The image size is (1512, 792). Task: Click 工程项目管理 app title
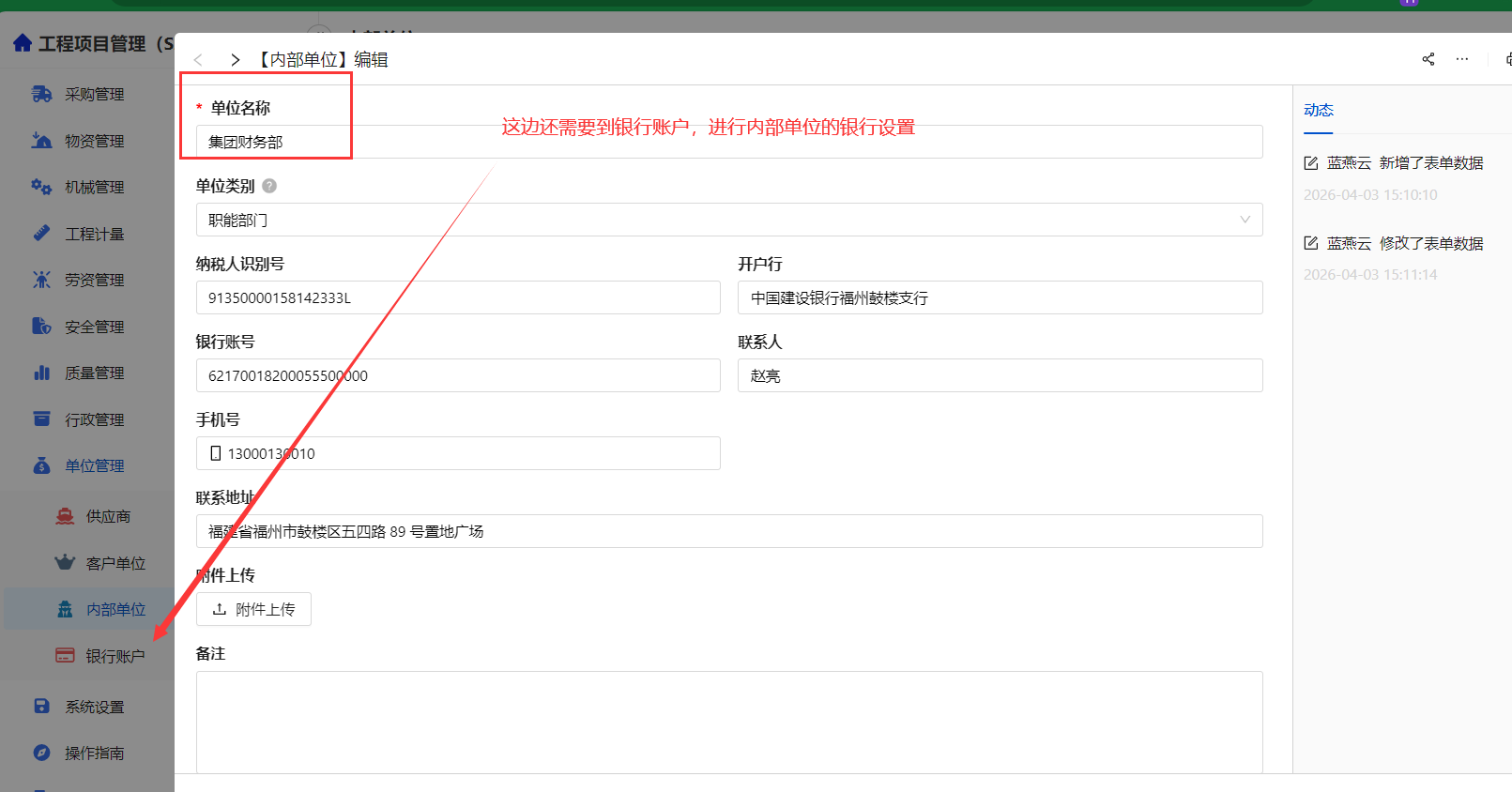[x=105, y=43]
